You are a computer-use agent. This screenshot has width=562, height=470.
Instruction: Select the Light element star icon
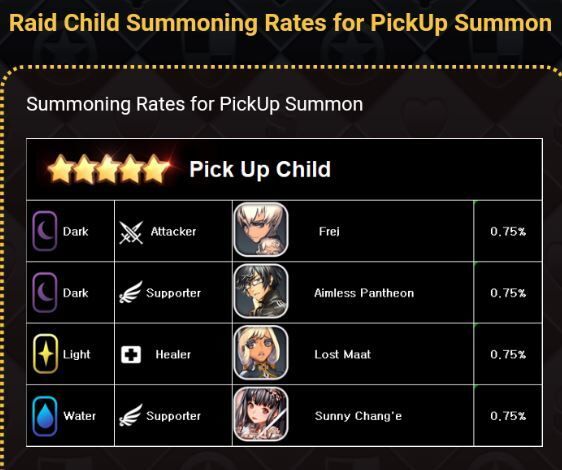46,354
